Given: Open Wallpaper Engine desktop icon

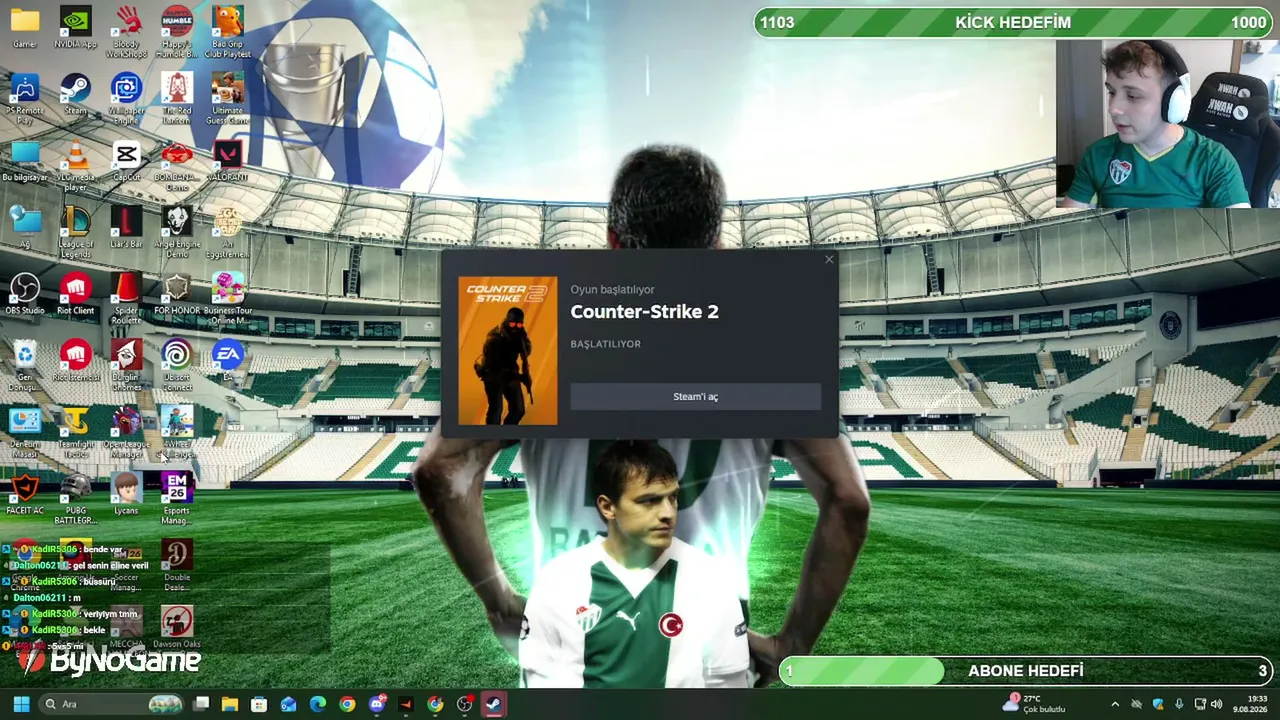Looking at the screenshot, I should [126, 99].
